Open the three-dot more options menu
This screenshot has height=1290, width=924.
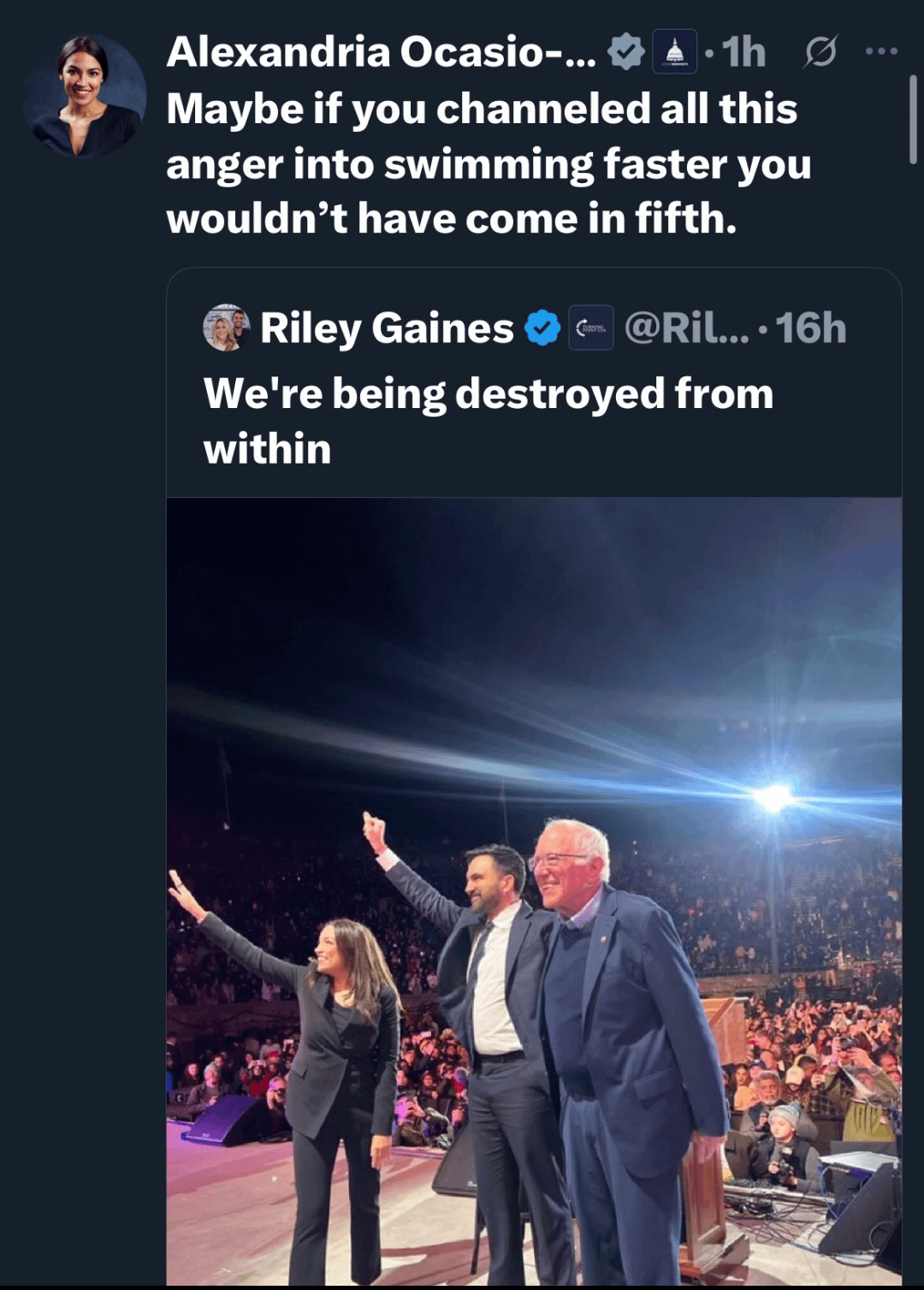point(881,52)
